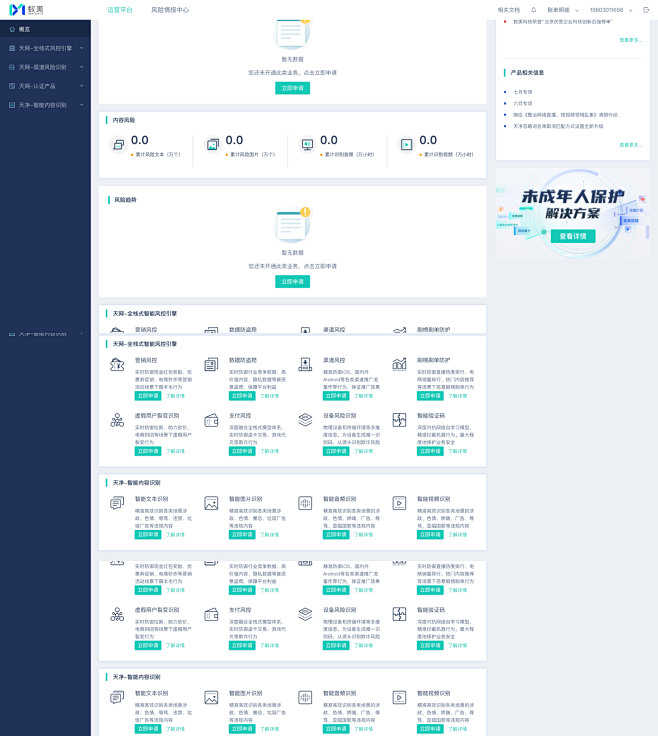Image resolution: width=658 pixels, height=736 pixels.
Task: Switch to the 运营平台 tab
Action: click(120, 10)
